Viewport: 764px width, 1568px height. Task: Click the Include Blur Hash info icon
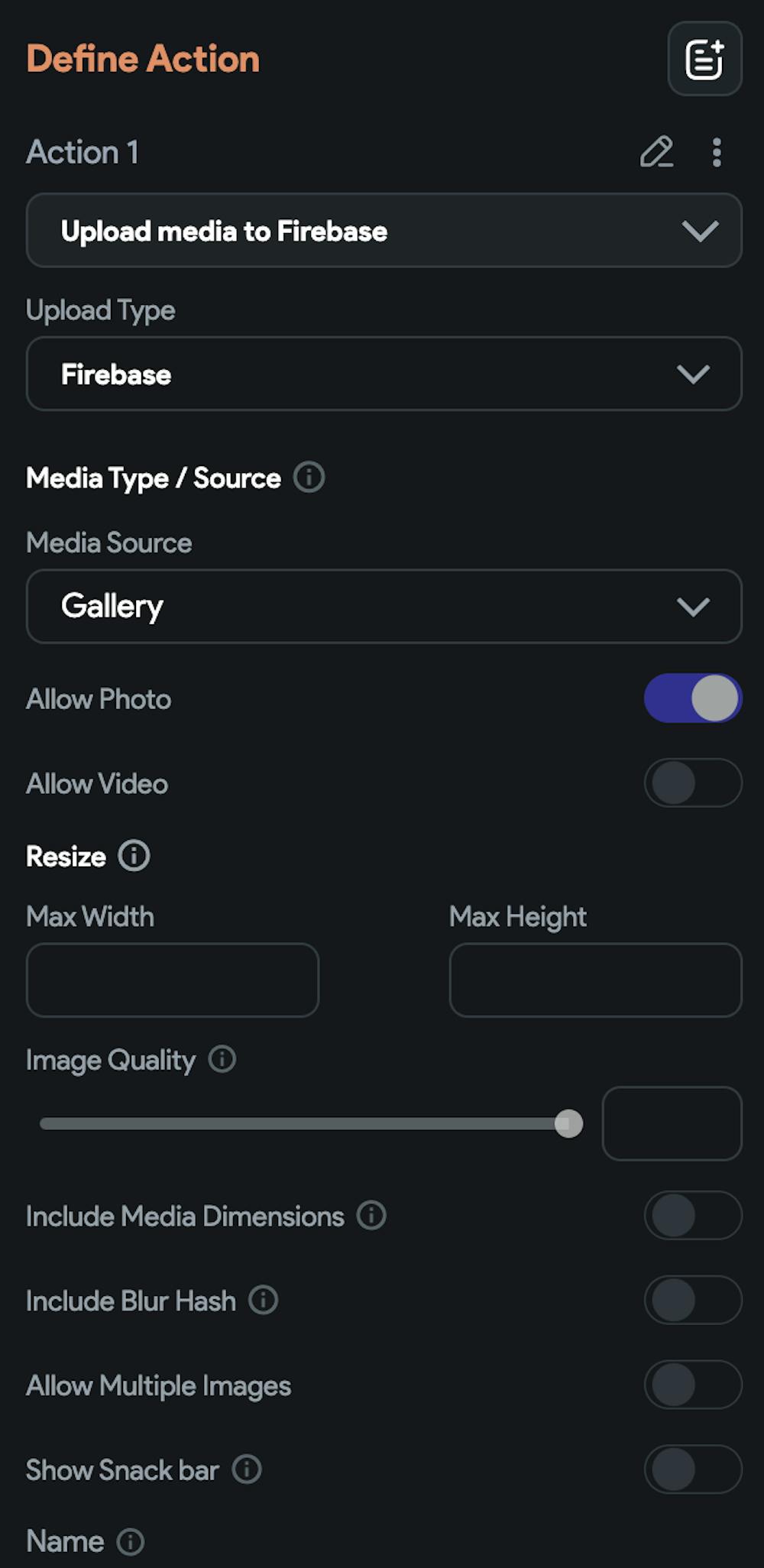pyautogui.click(x=264, y=1300)
